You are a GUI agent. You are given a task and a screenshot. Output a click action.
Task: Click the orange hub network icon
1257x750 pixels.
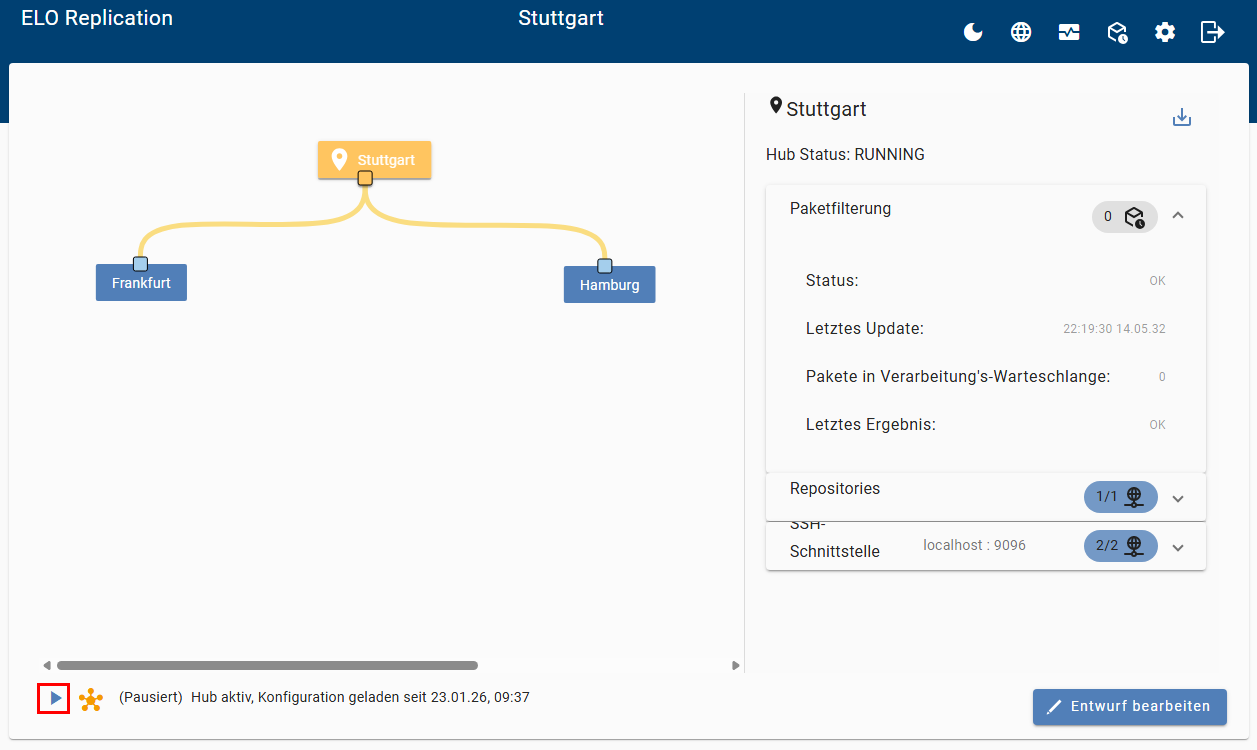click(x=91, y=699)
